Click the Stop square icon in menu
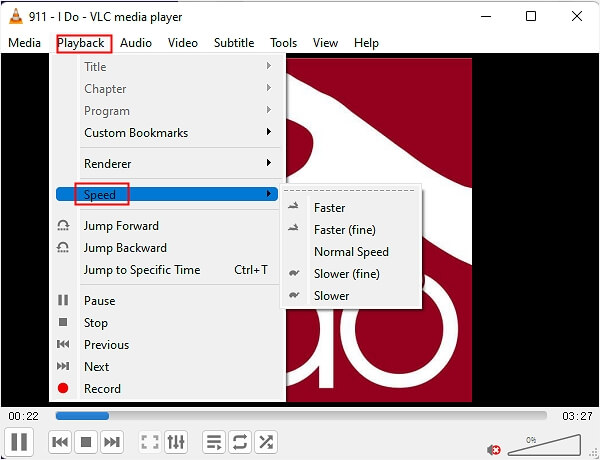Image resolution: width=600 pixels, height=460 pixels. [63, 322]
